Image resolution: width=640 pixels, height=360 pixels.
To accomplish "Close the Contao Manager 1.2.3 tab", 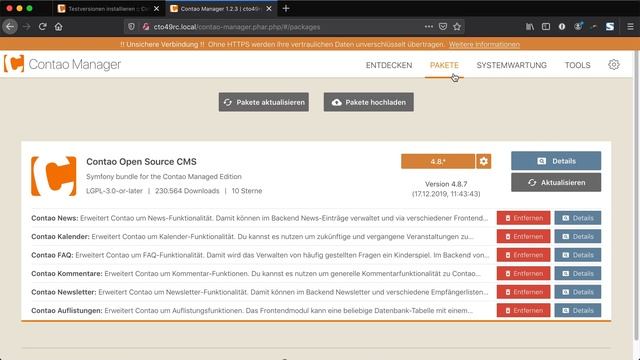I will 269,9.
